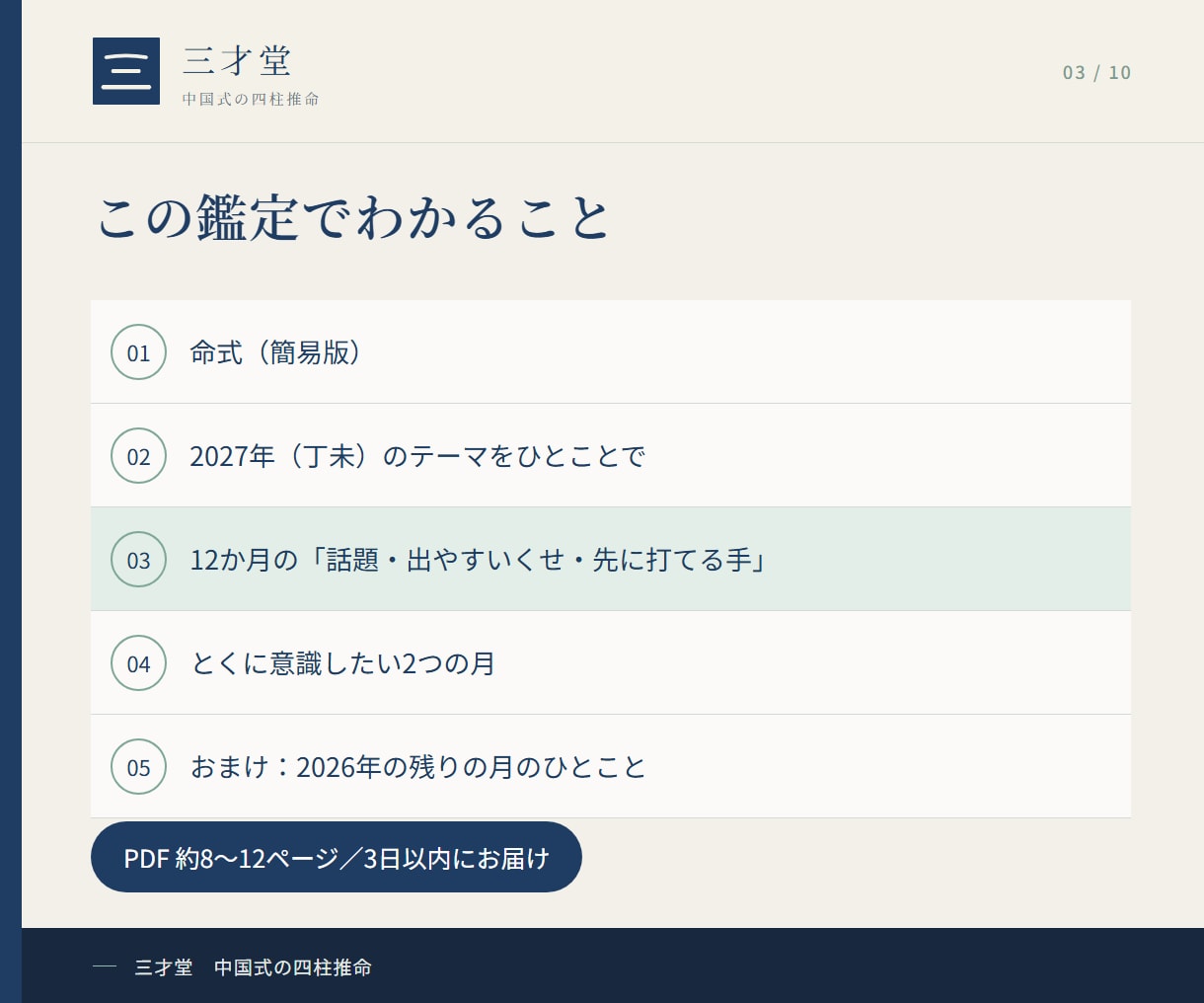Image resolution: width=1204 pixels, height=1003 pixels.
Task: Open the 命式（簡易版） list item
Action: (x=611, y=351)
